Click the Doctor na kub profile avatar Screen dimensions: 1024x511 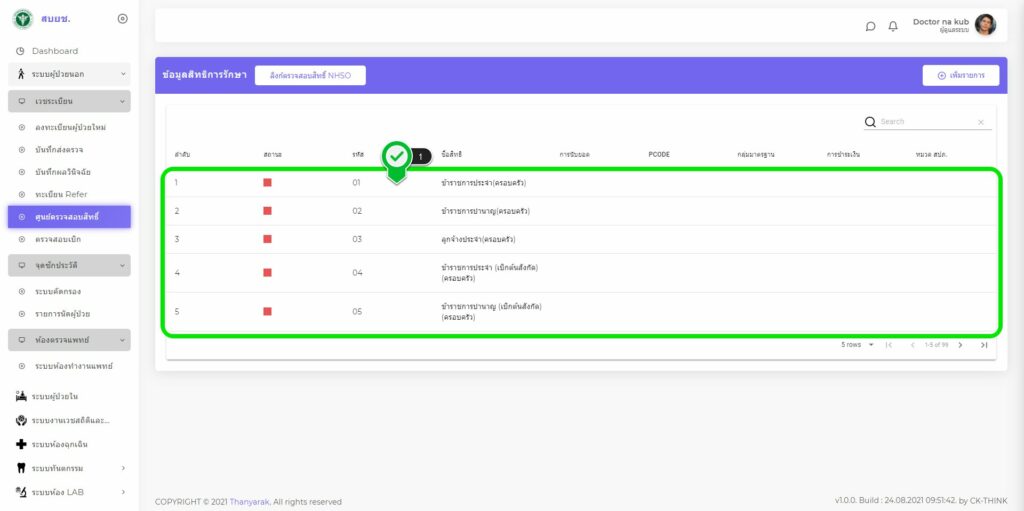pos(985,25)
